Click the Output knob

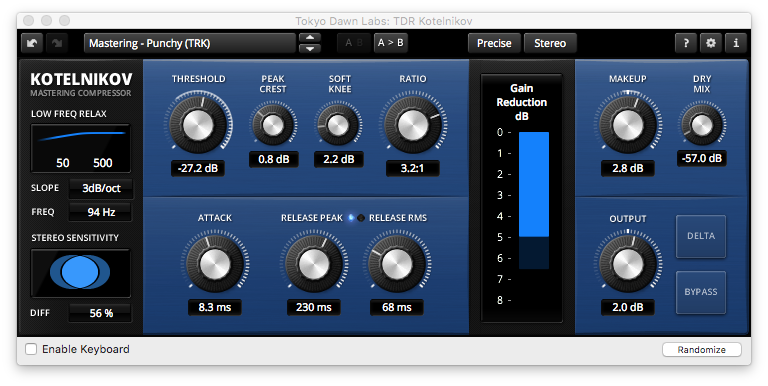pos(628,264)
